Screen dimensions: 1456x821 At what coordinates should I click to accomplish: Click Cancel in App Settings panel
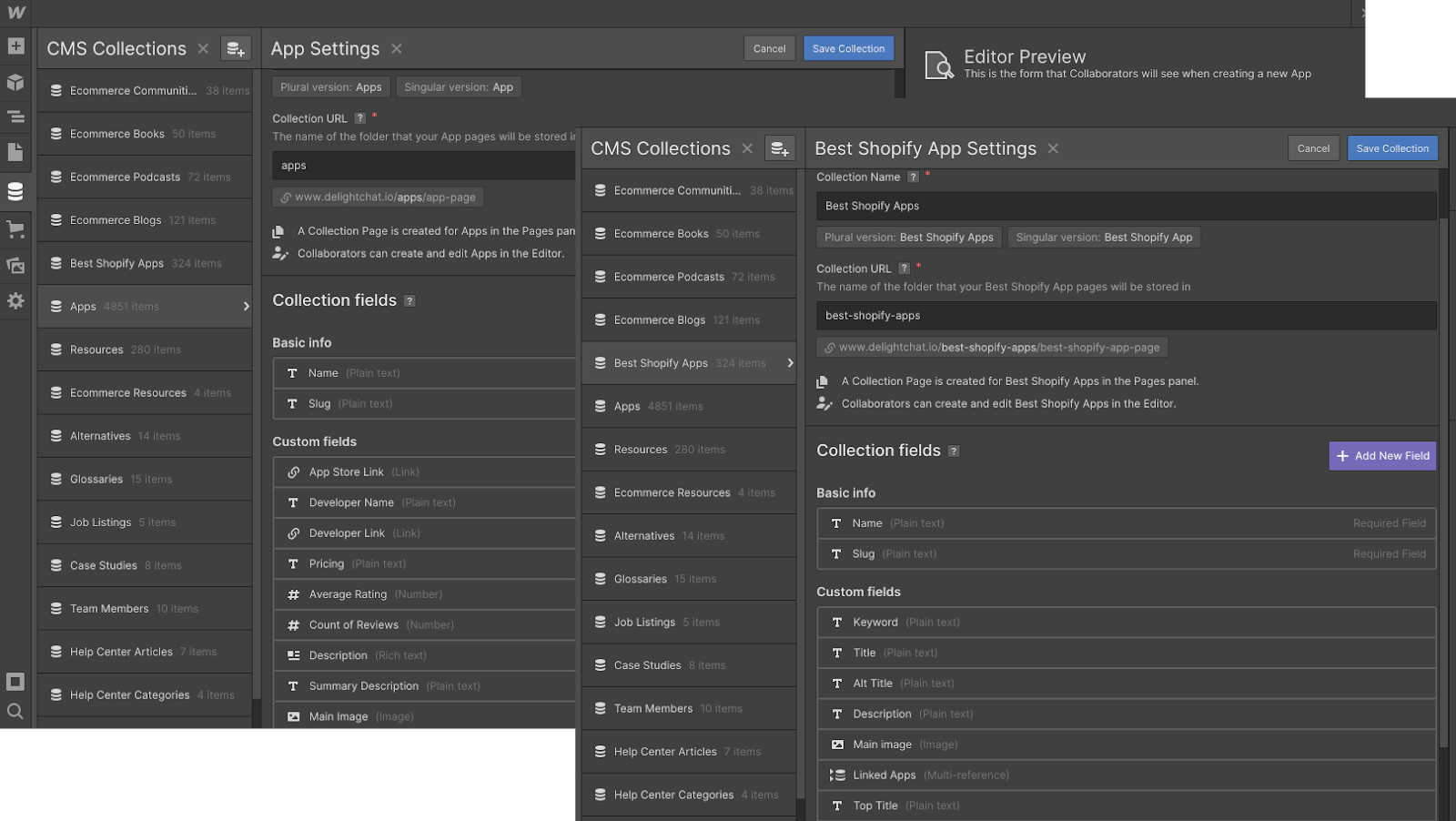[x=769, y=48]
